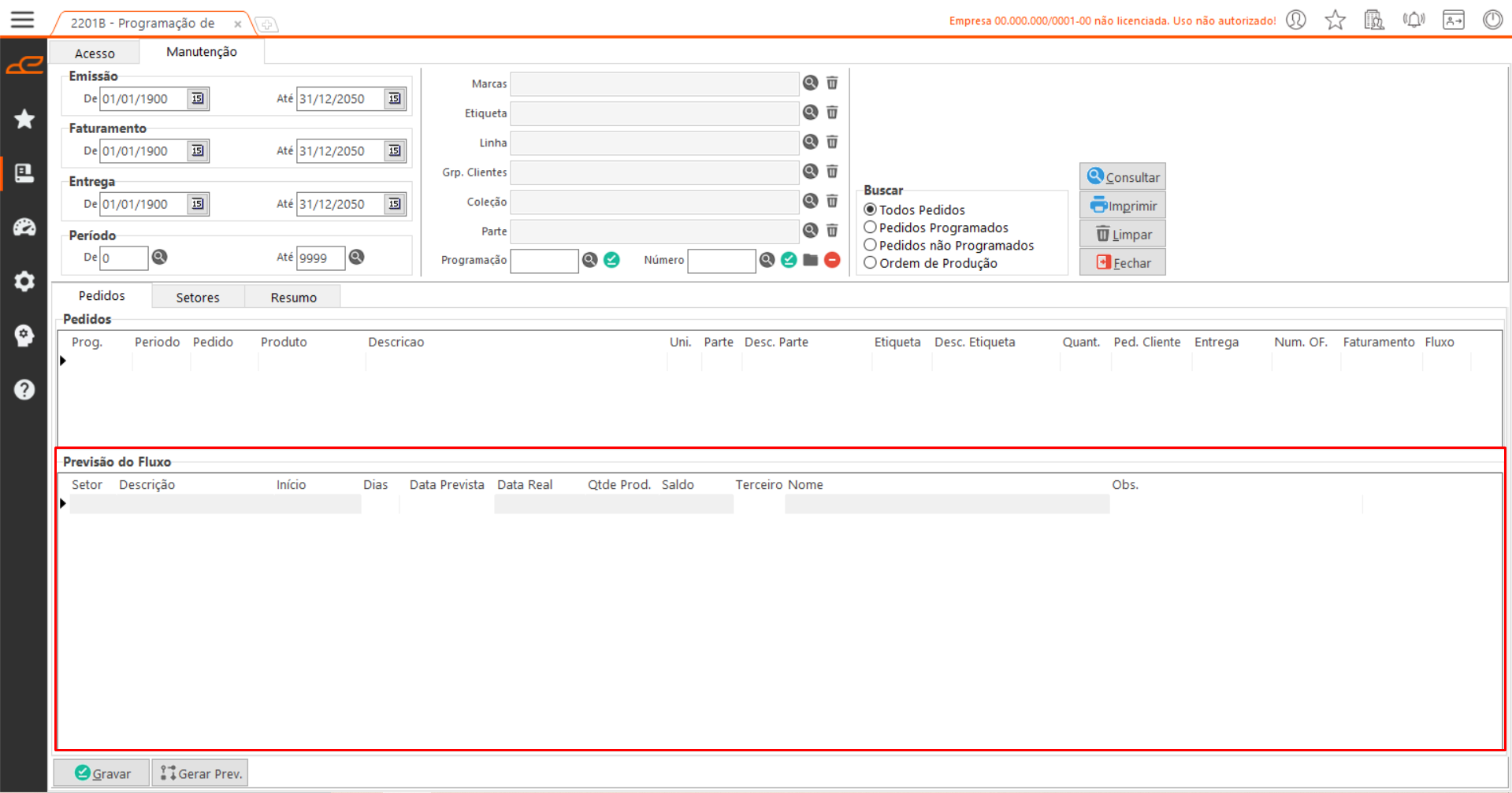Open the folder icon next to Número
1512x793 pixels.
point(810,260)
